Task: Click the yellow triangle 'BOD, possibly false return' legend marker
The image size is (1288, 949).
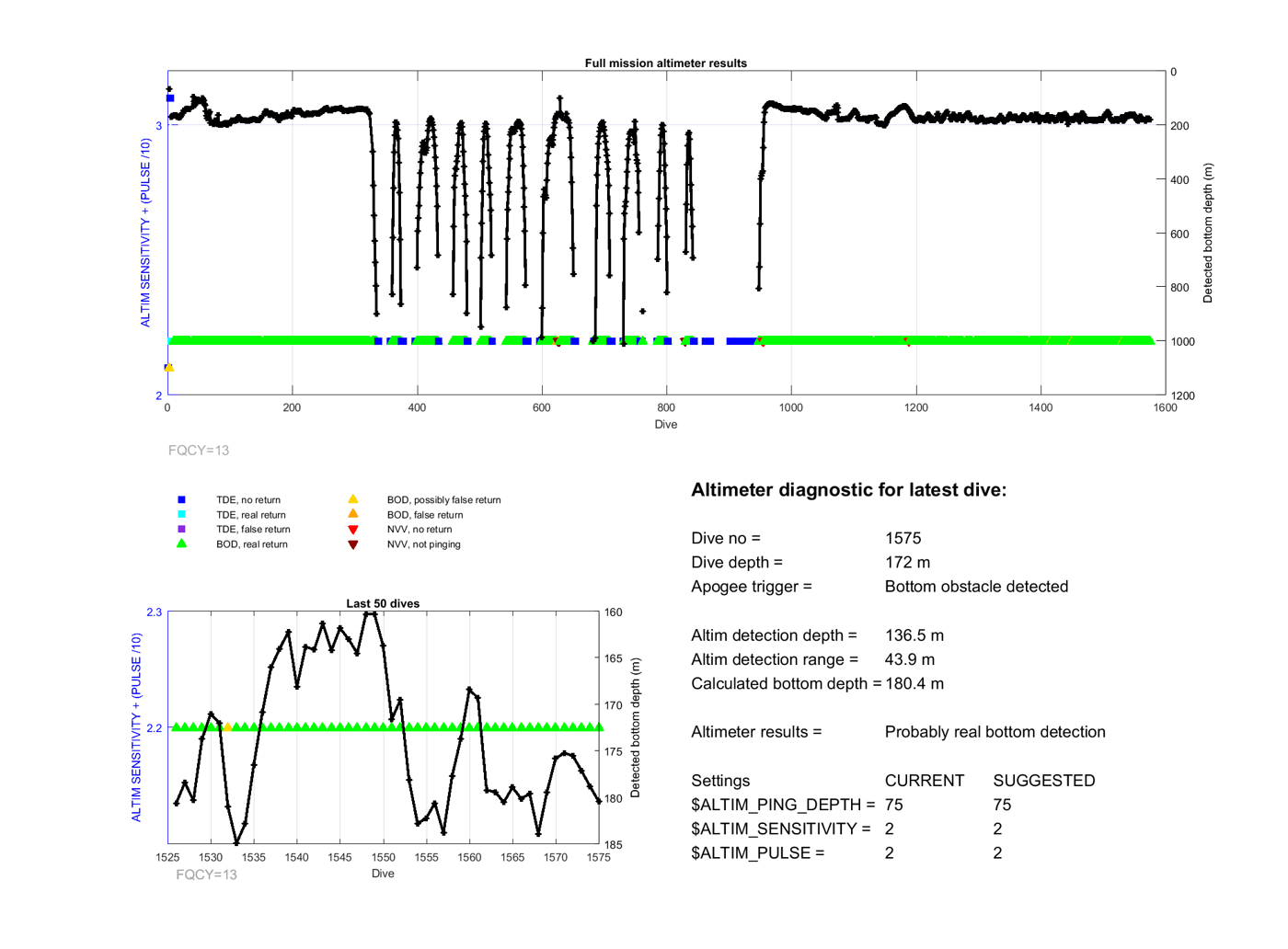Action: [x=352, y=499]
